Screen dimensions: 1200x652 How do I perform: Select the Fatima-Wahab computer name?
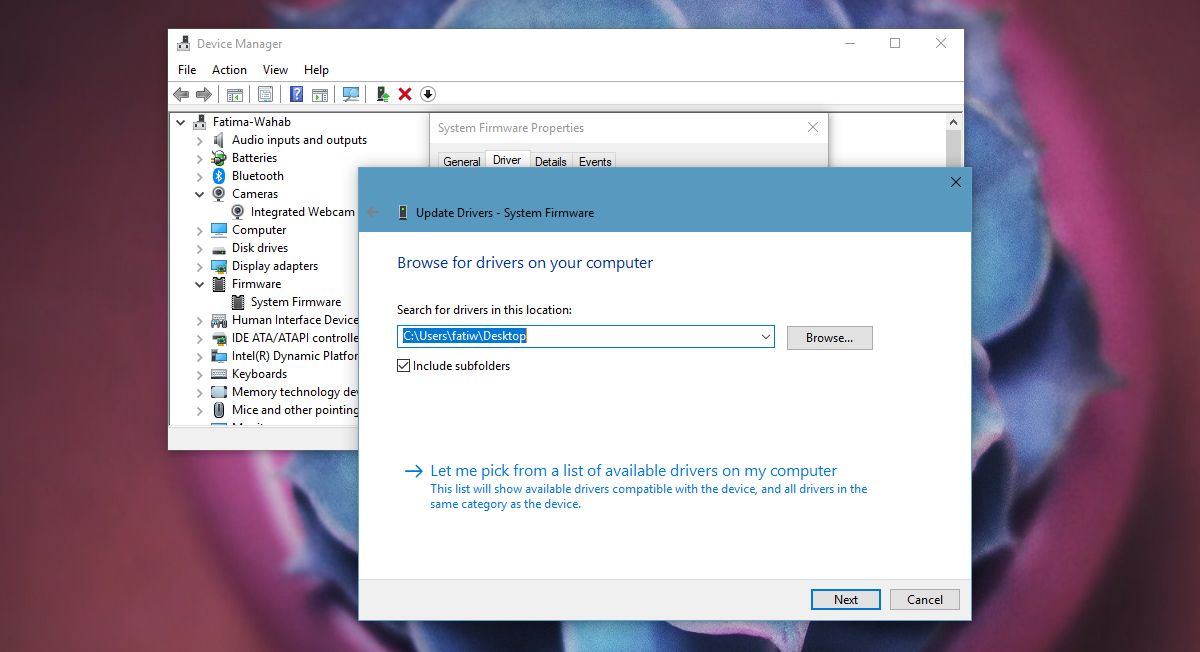tap(252, 122)
